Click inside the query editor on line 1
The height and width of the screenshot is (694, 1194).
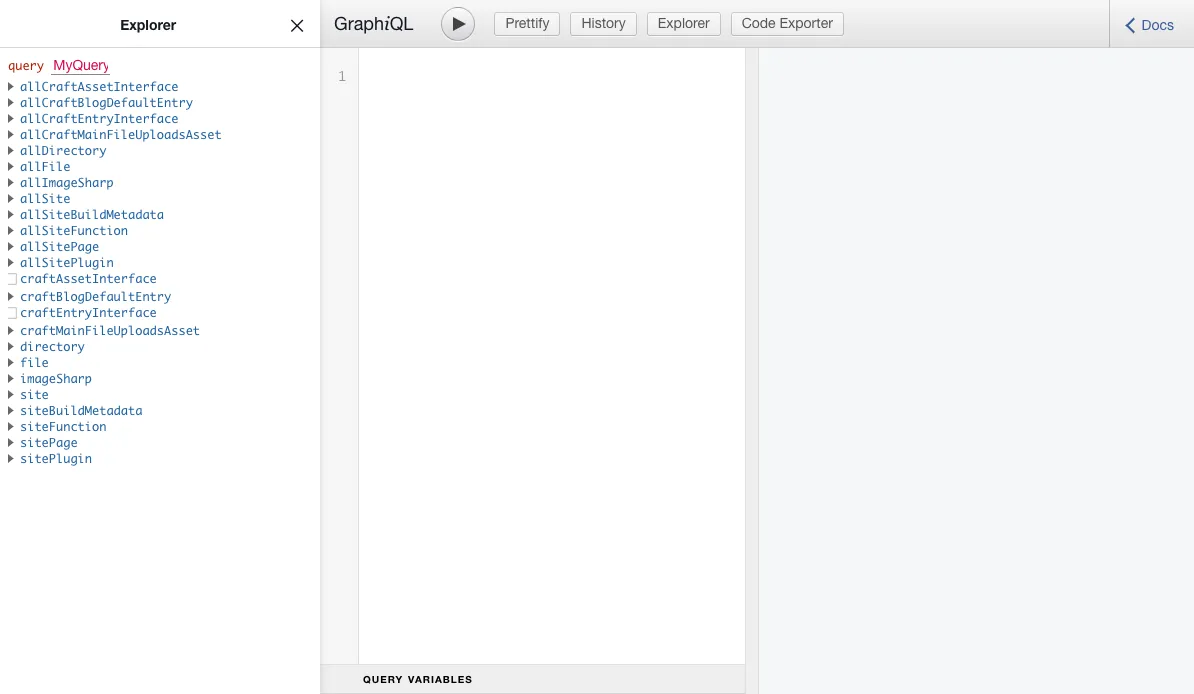[x=551, y=76]
